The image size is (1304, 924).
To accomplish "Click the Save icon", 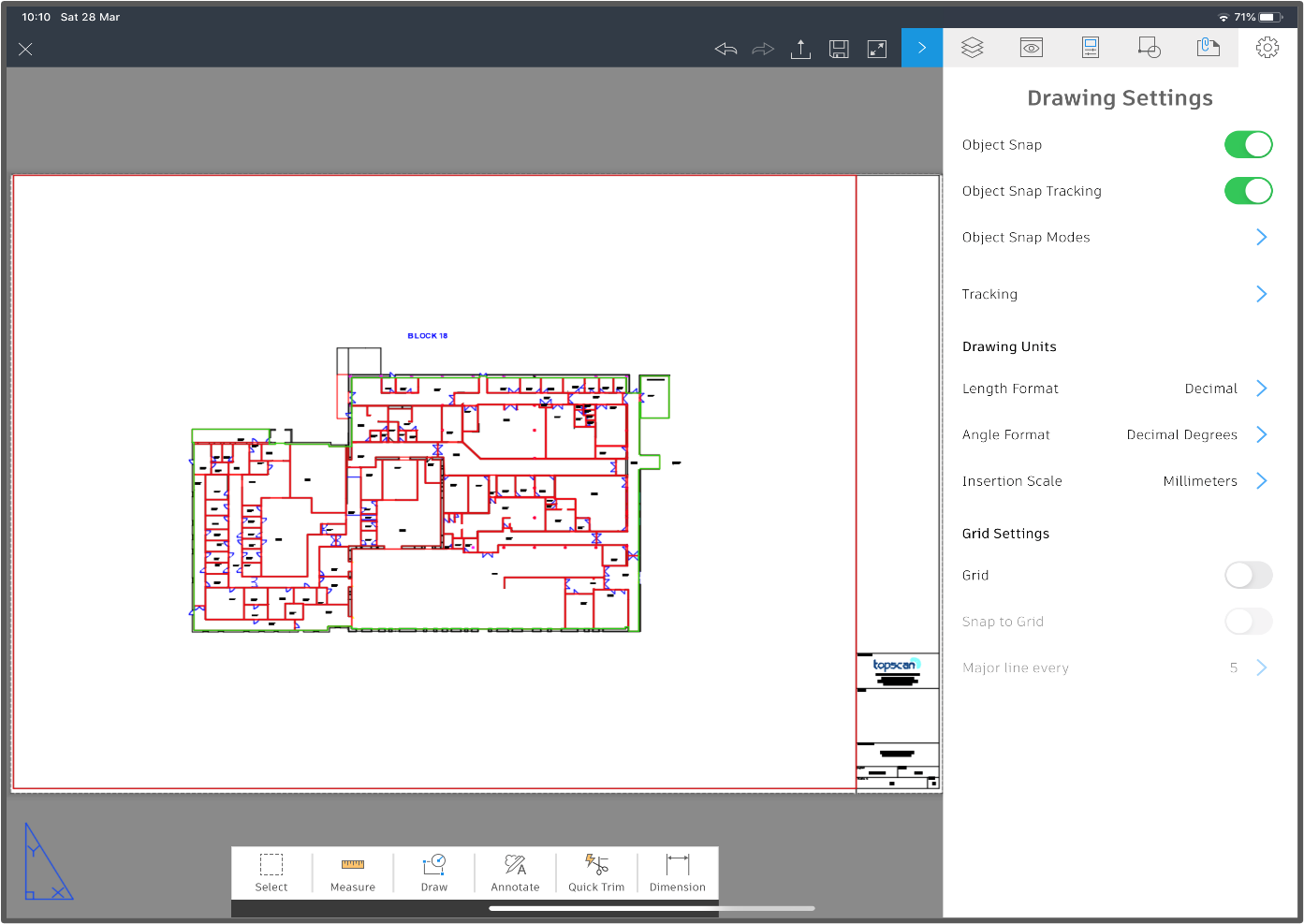I will (x=839, y=48).
